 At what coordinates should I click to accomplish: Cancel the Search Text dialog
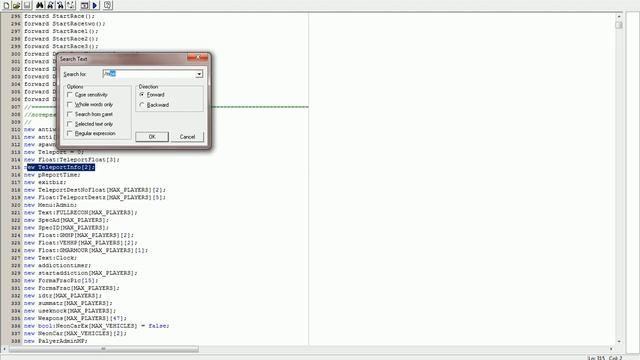187,137
